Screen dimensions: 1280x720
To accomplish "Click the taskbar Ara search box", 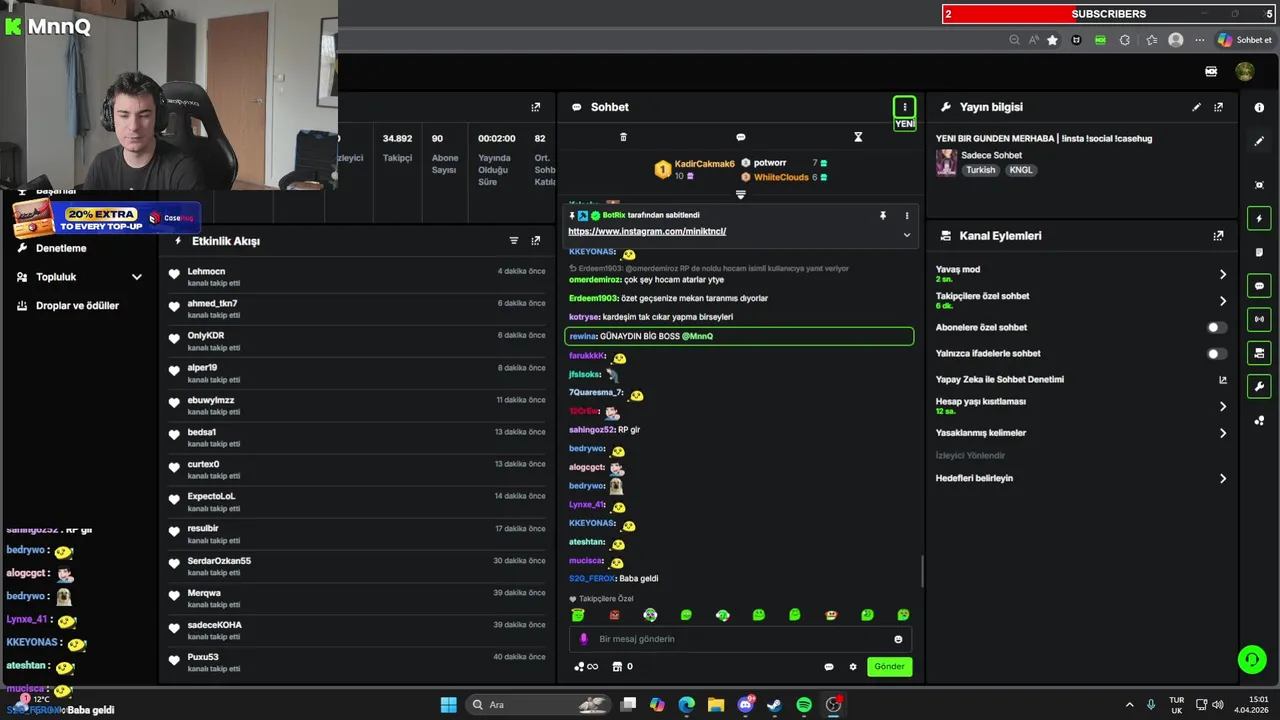I will pos(540,705).
